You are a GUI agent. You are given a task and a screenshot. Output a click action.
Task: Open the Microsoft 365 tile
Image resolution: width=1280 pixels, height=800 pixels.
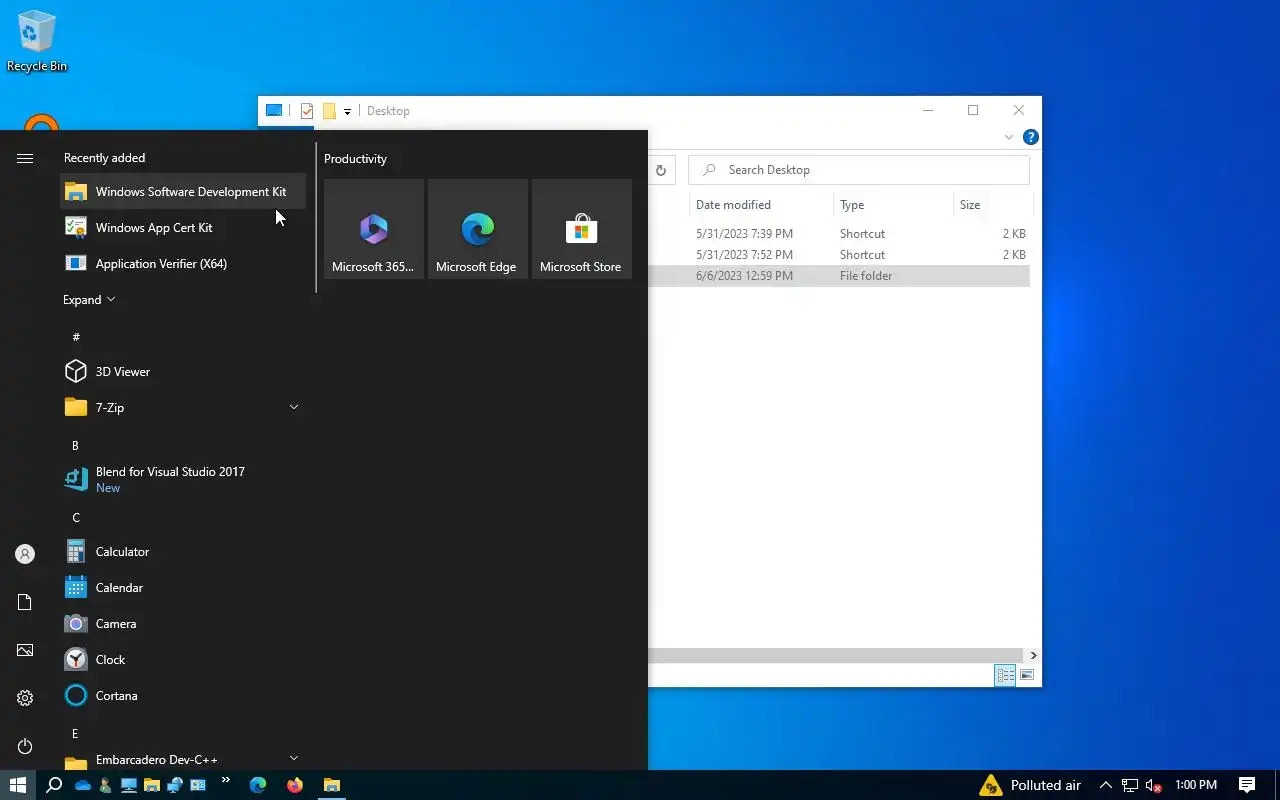[374, 229]
